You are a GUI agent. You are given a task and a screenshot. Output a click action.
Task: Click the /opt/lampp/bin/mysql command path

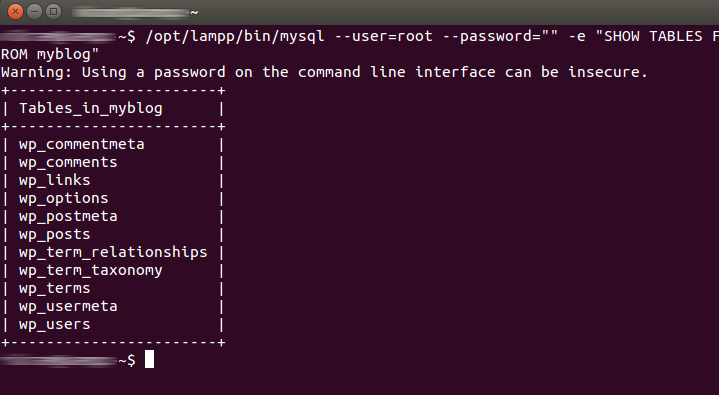[x=235, y=36]
